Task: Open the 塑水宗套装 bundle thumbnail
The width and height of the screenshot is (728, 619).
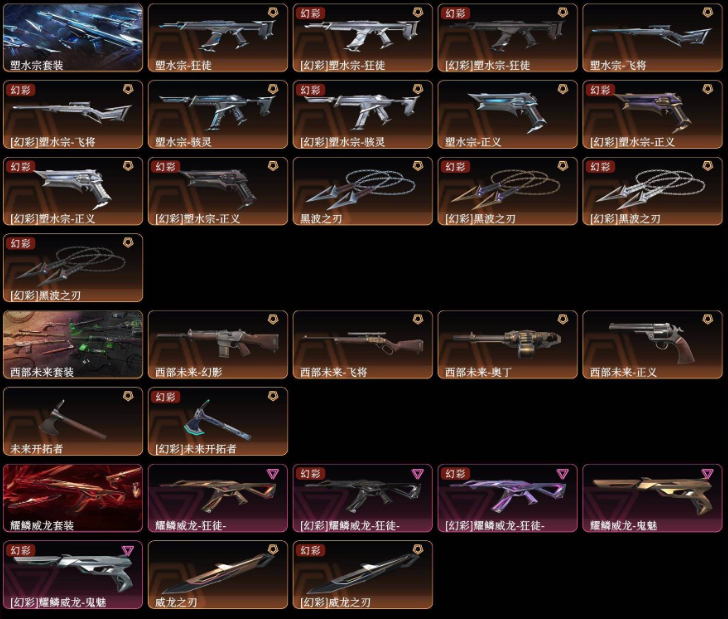Action: click(x=73, y=38)
